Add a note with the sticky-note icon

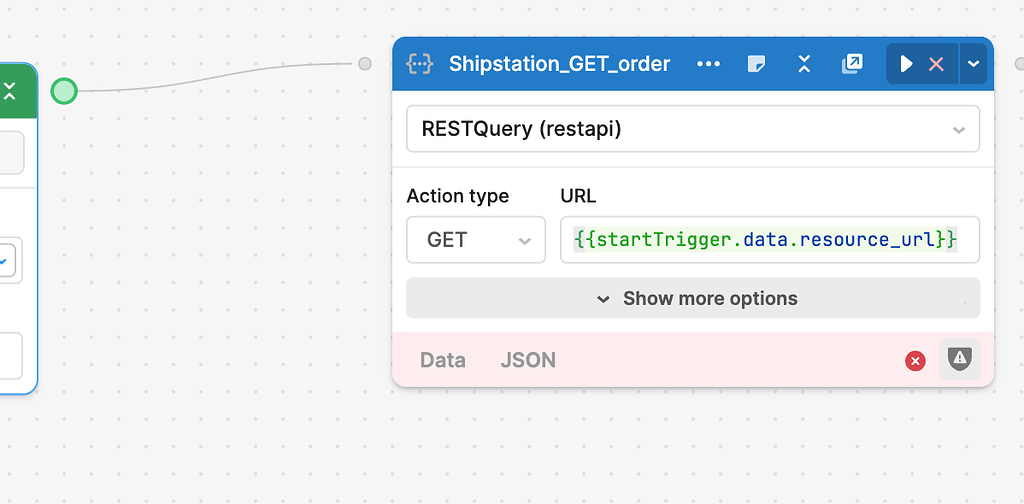pyautogui.click(x=757, y=64)
